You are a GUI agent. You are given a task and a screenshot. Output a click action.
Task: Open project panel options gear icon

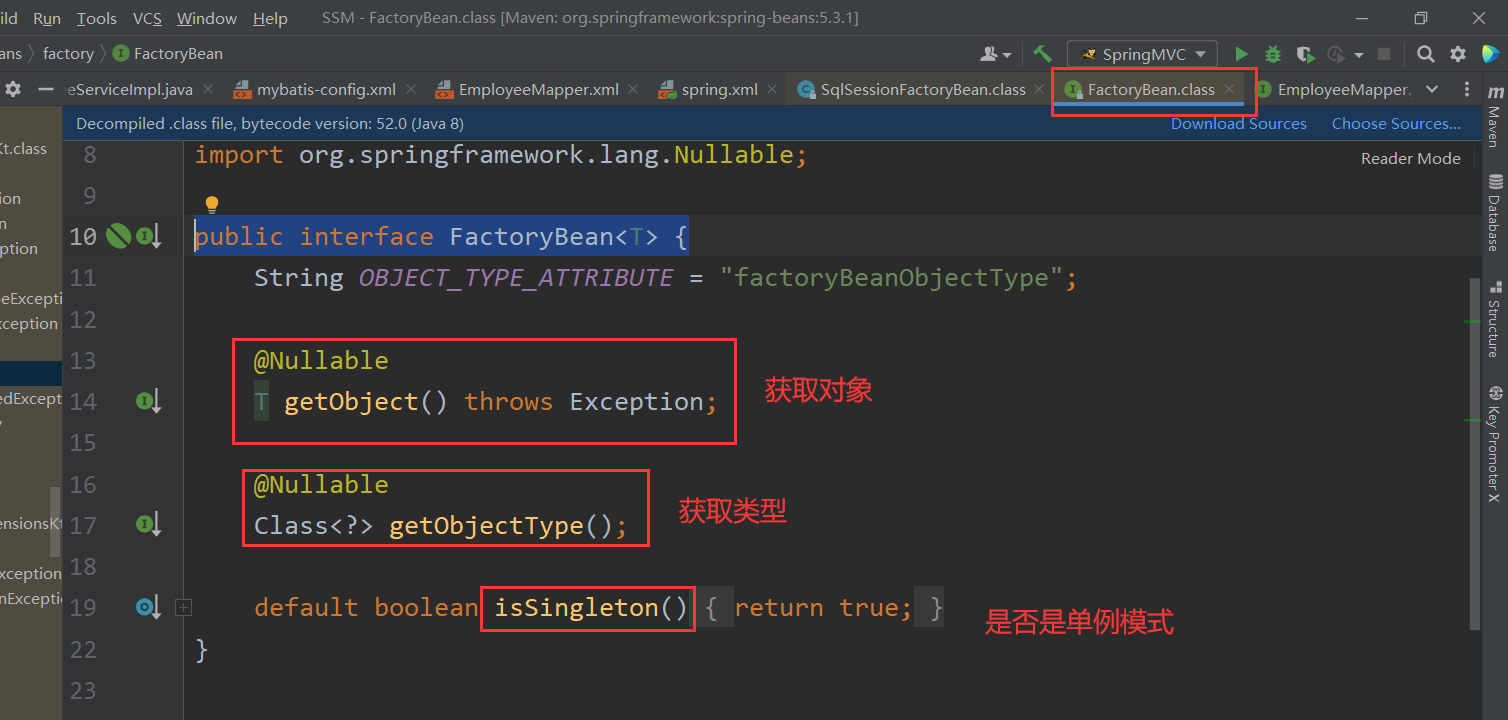[x=13, y=89]
